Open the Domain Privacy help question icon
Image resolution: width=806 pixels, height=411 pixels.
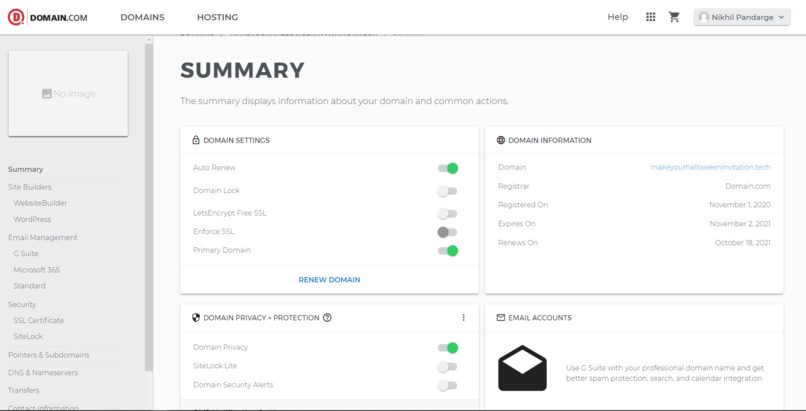click(327, 317)
